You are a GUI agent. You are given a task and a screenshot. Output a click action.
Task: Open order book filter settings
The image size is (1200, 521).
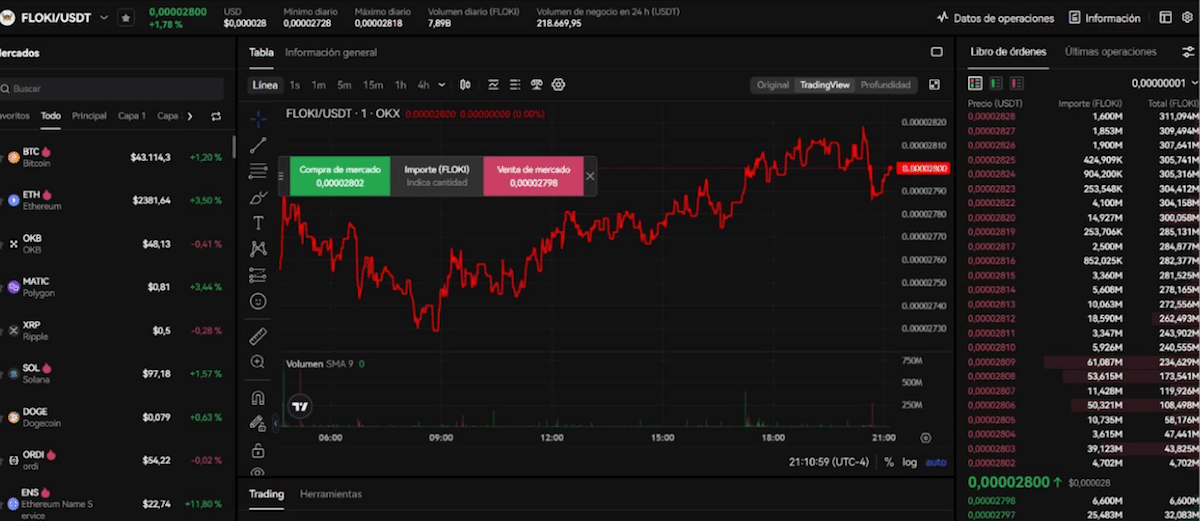[1188, 52]
